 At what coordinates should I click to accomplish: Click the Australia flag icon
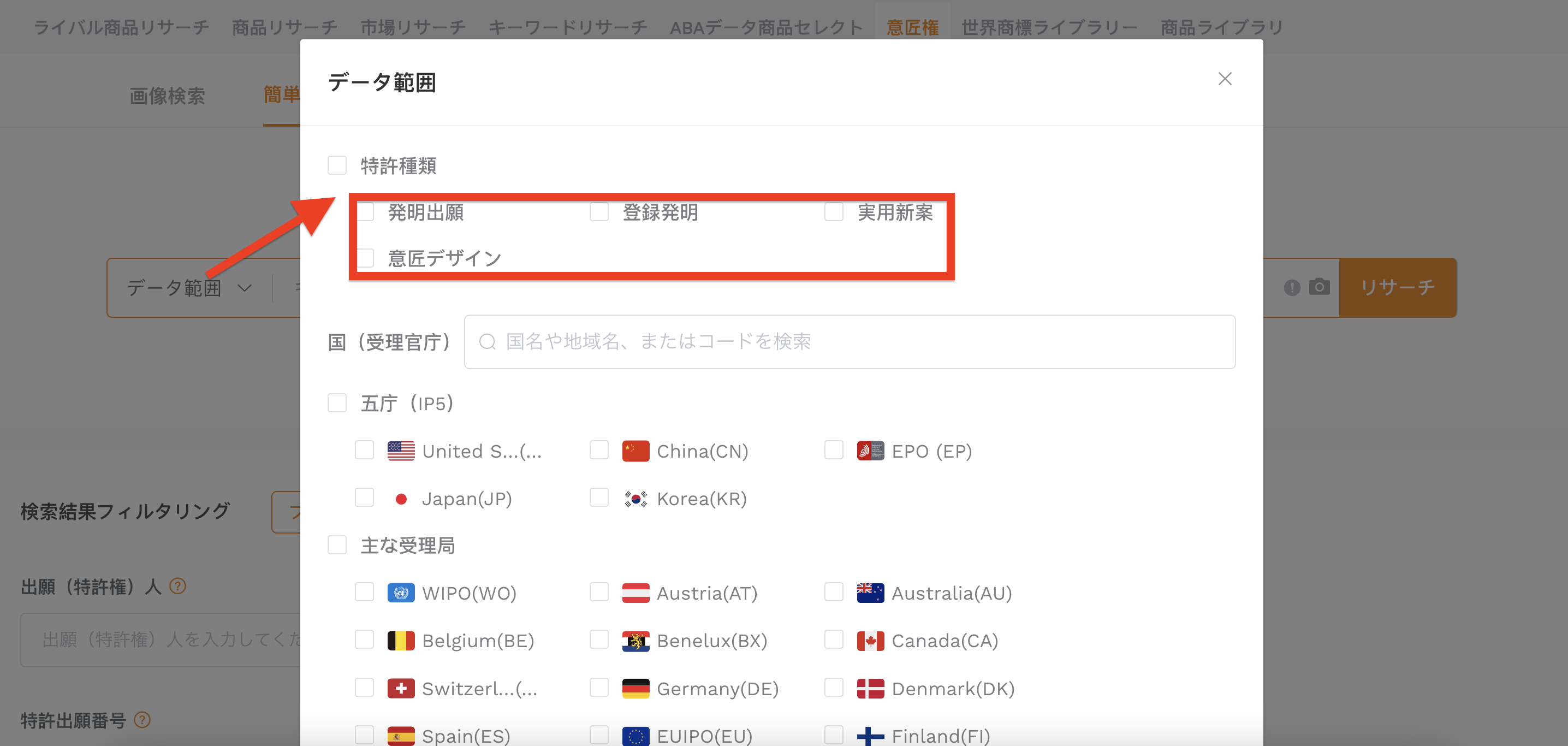click(870, 593)
